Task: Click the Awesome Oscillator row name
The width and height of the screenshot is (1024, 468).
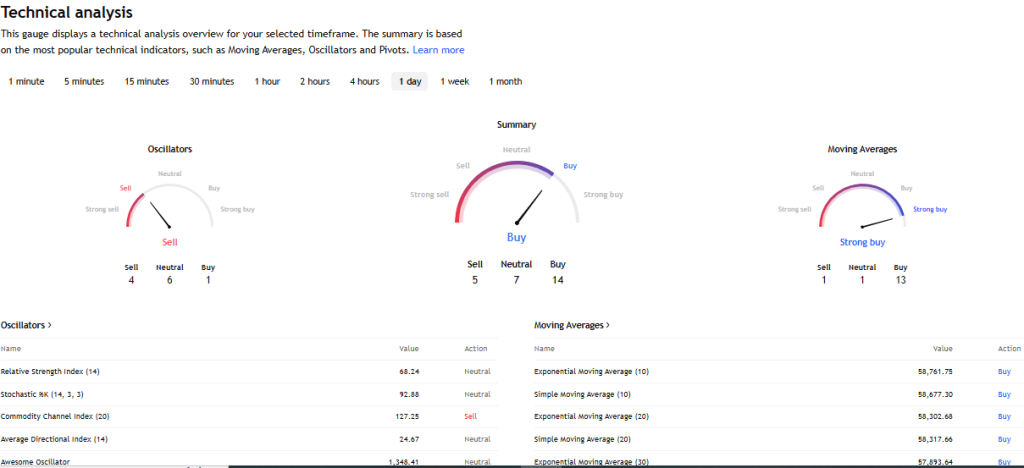Action: click(35, 461)
